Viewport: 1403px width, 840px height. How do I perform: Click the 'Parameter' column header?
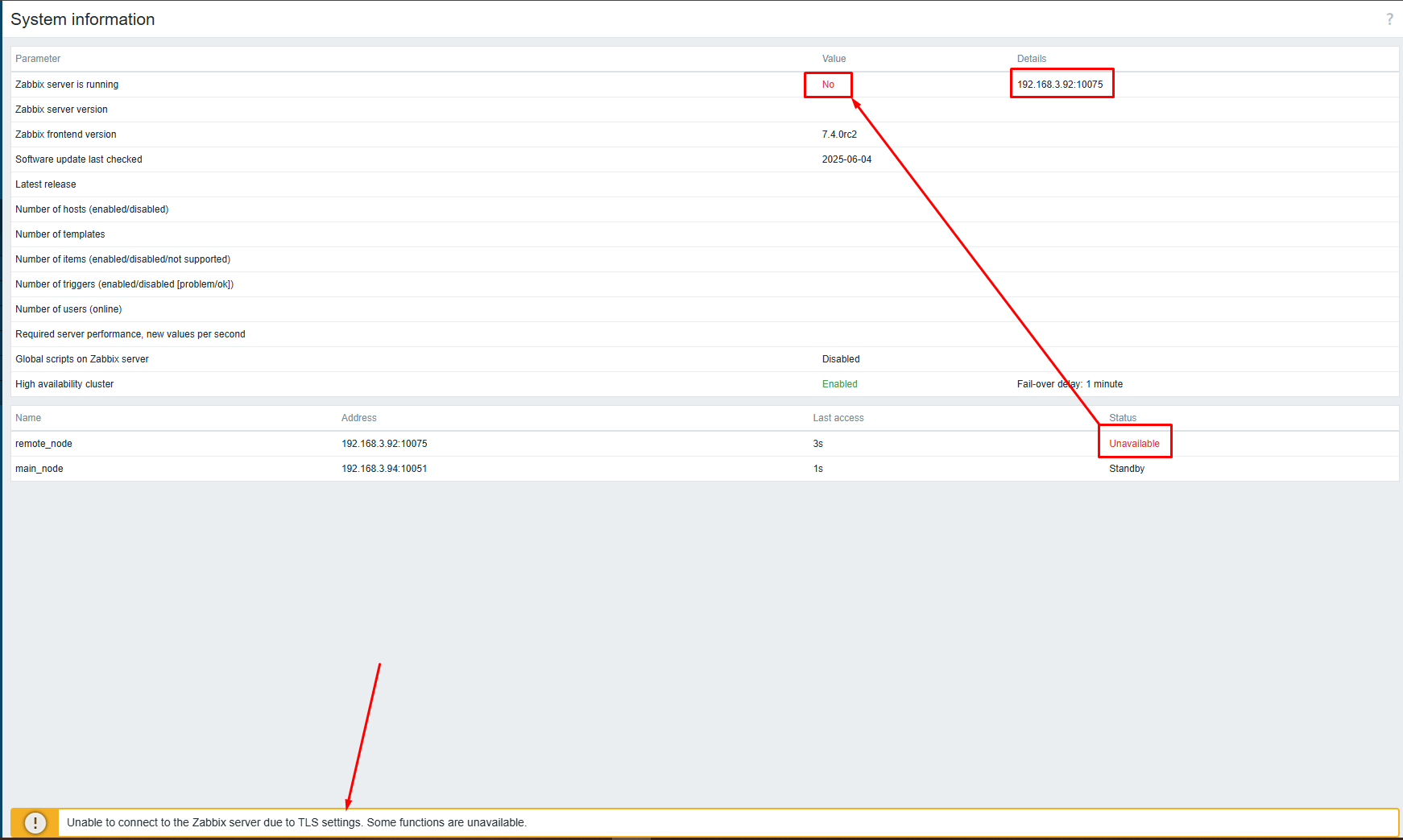point(38,59)
